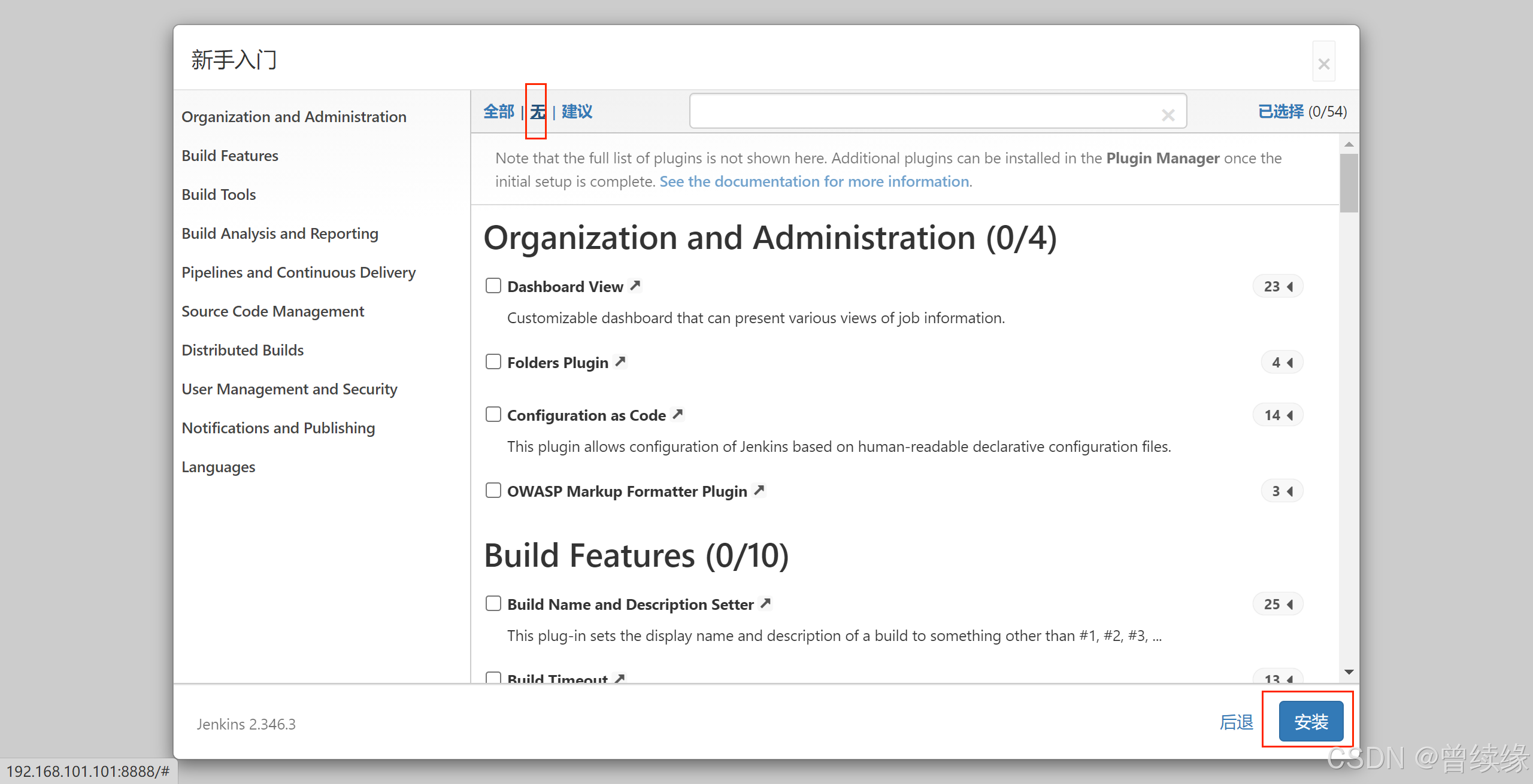This screenshot has height=784, width=1533.
Task: Click the 后退 back link
Action: (1237, 722)
